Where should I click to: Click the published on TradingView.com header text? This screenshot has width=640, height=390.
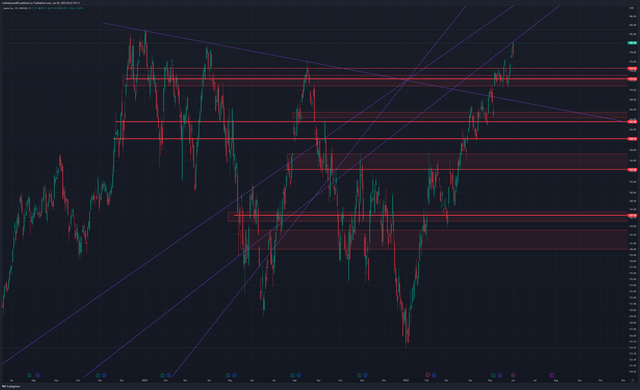[x=41, y=3]
